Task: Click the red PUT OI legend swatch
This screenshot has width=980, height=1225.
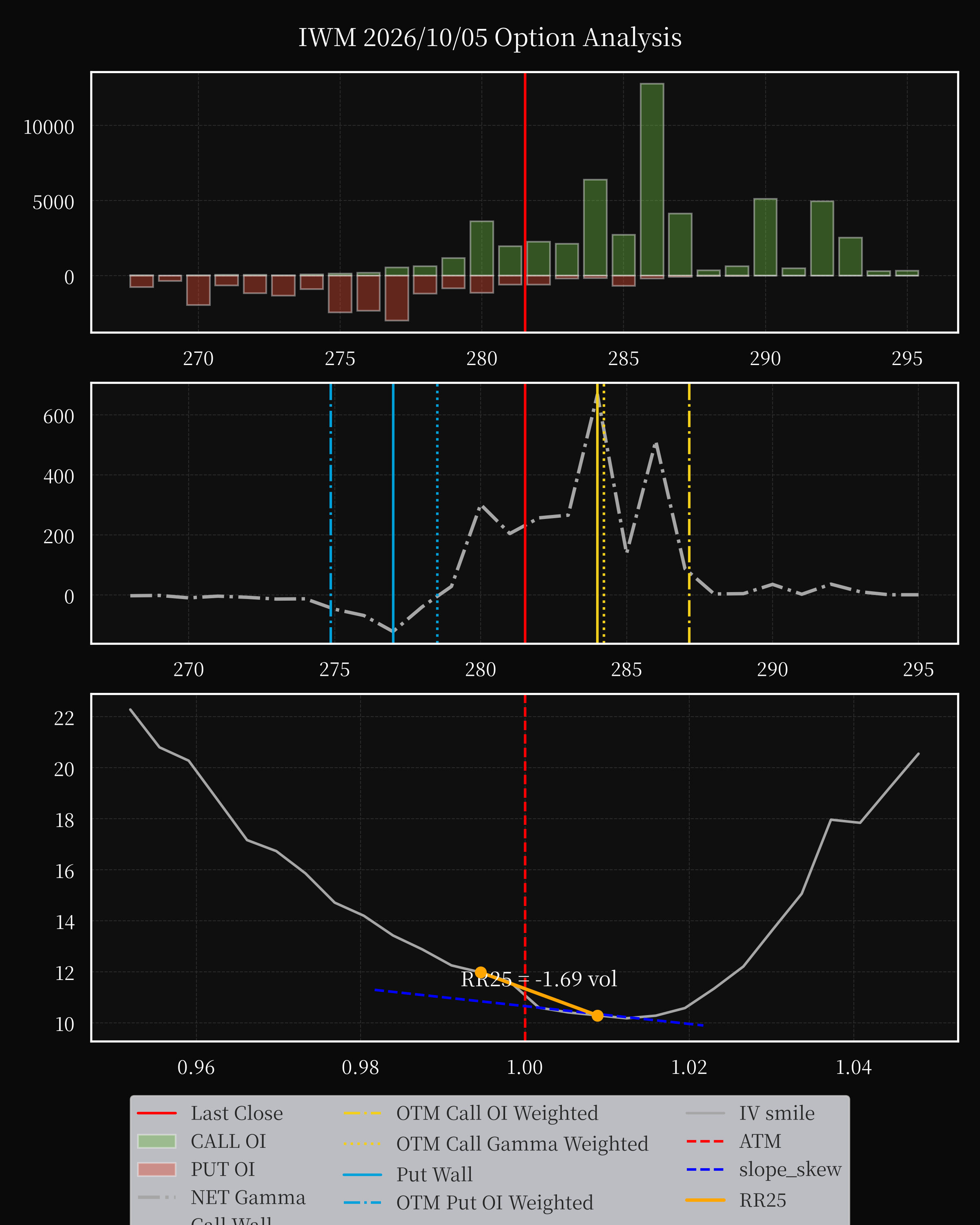Action: coord(157,1169)
